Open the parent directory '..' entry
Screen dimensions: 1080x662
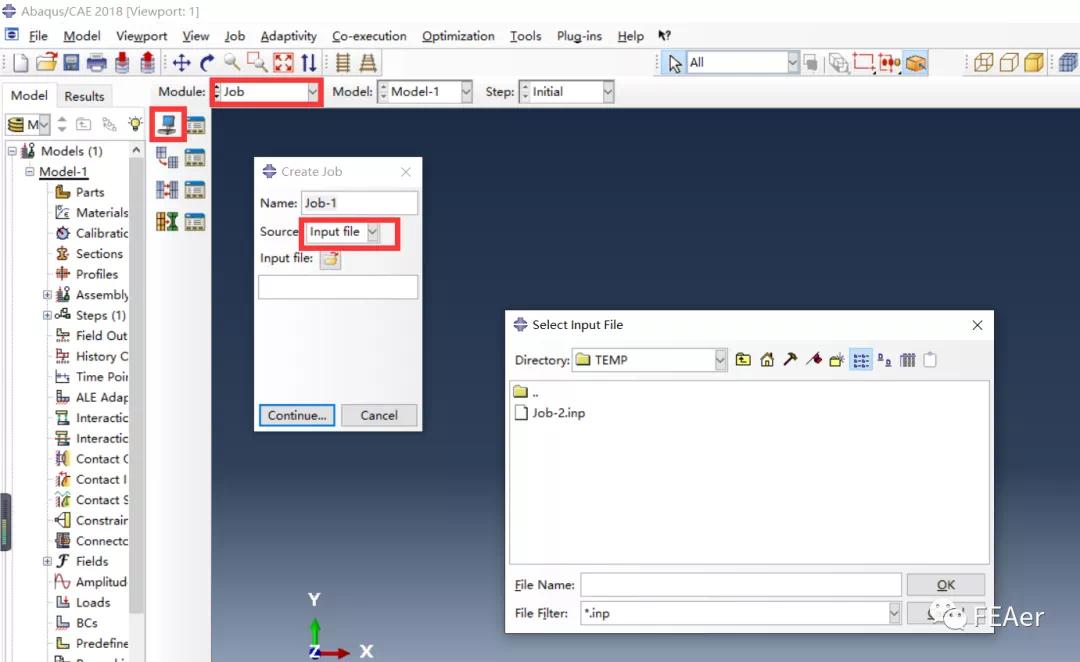pos(526,392)
